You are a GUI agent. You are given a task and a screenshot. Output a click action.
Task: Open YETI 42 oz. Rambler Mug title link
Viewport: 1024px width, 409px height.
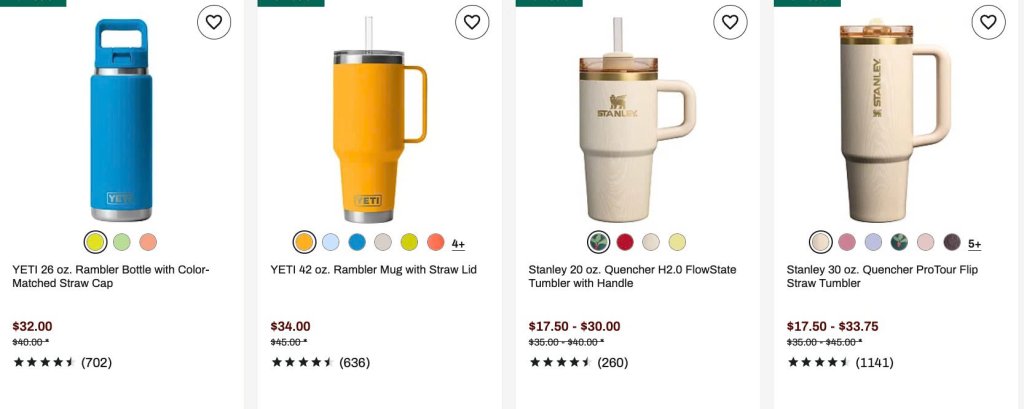374,270
